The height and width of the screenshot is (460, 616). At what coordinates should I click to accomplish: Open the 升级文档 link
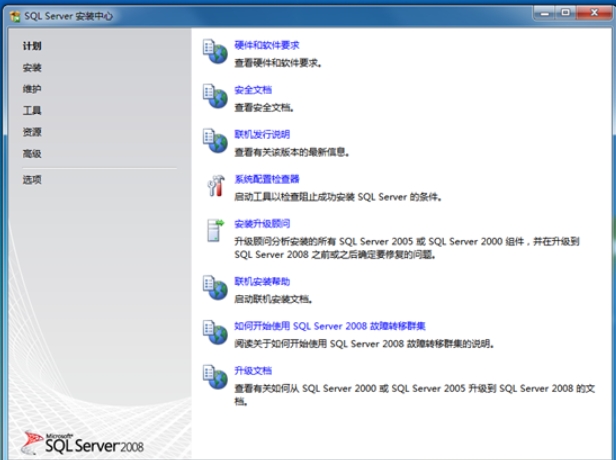[253, 371]
